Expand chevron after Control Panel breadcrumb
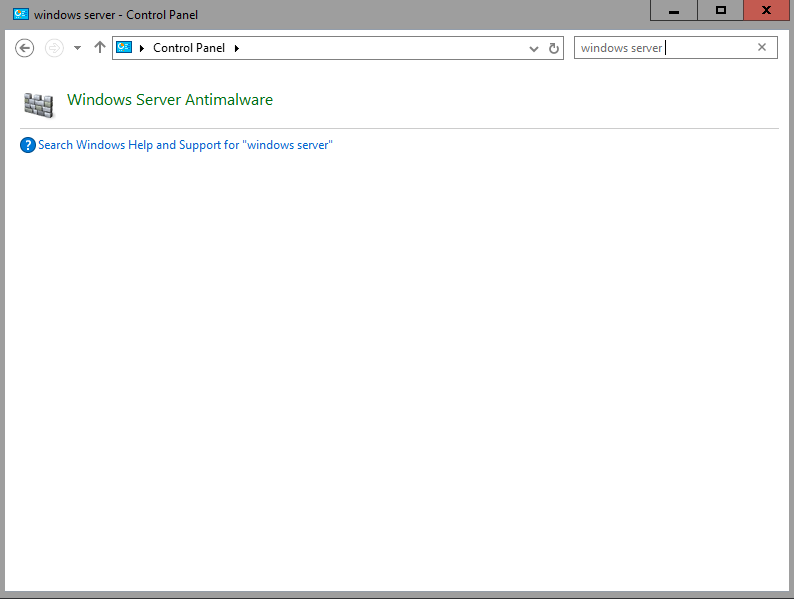 [x=236, y=48]
